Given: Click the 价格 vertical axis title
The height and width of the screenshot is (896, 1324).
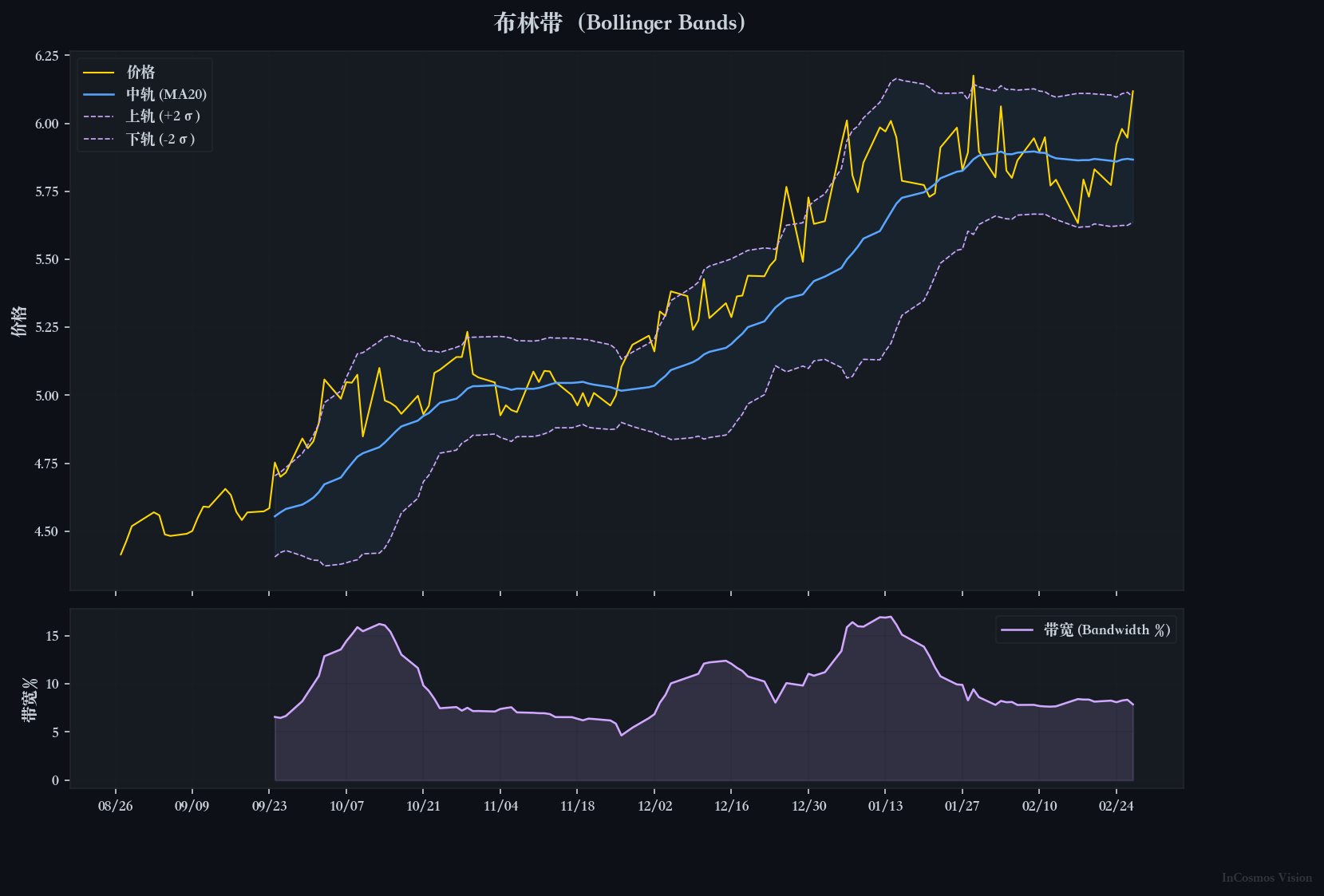Looking at the screenshot, I should click(x=19, y=321).
